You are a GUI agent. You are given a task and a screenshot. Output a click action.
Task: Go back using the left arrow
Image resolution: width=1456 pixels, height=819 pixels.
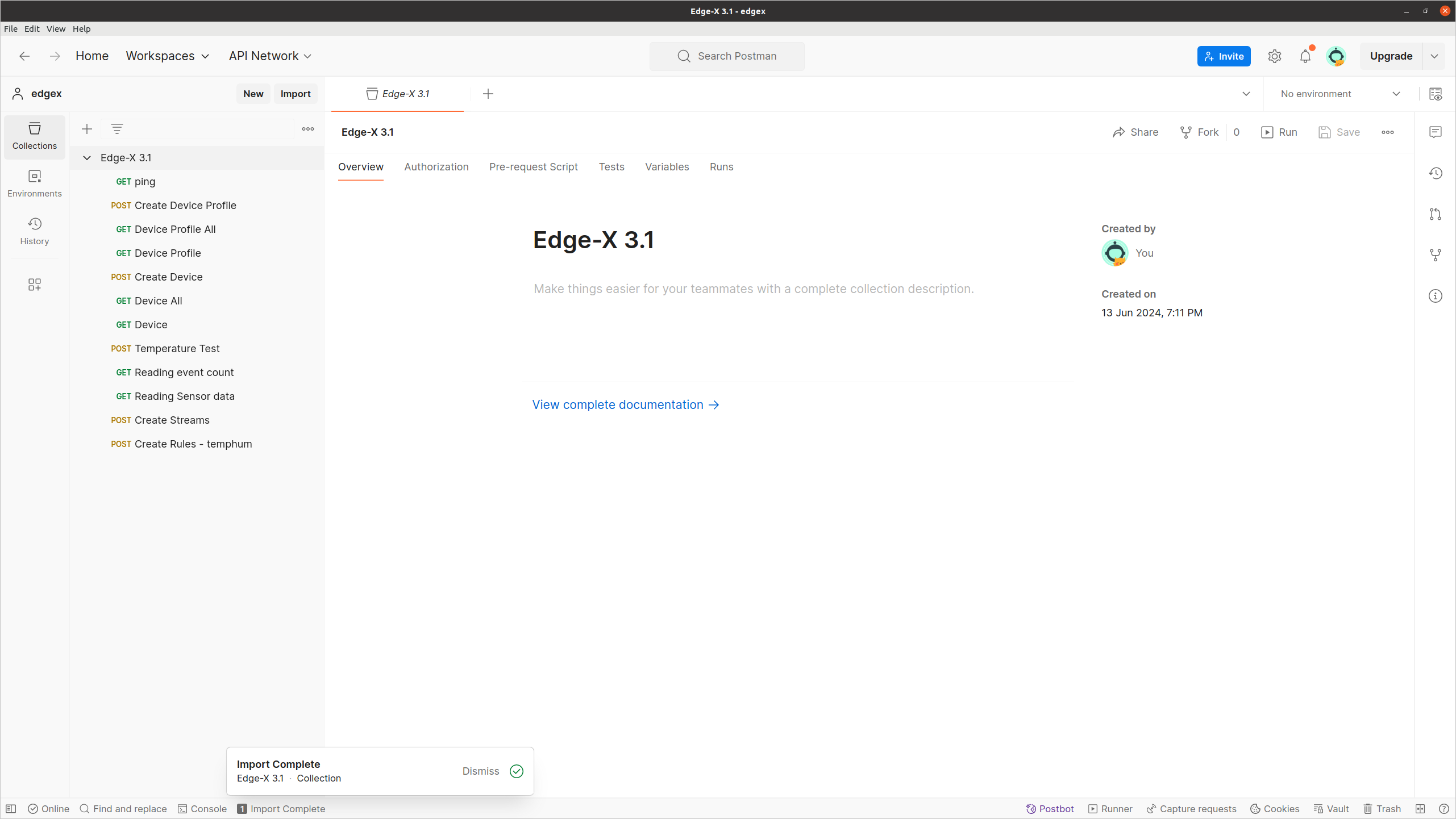[24, 56]
